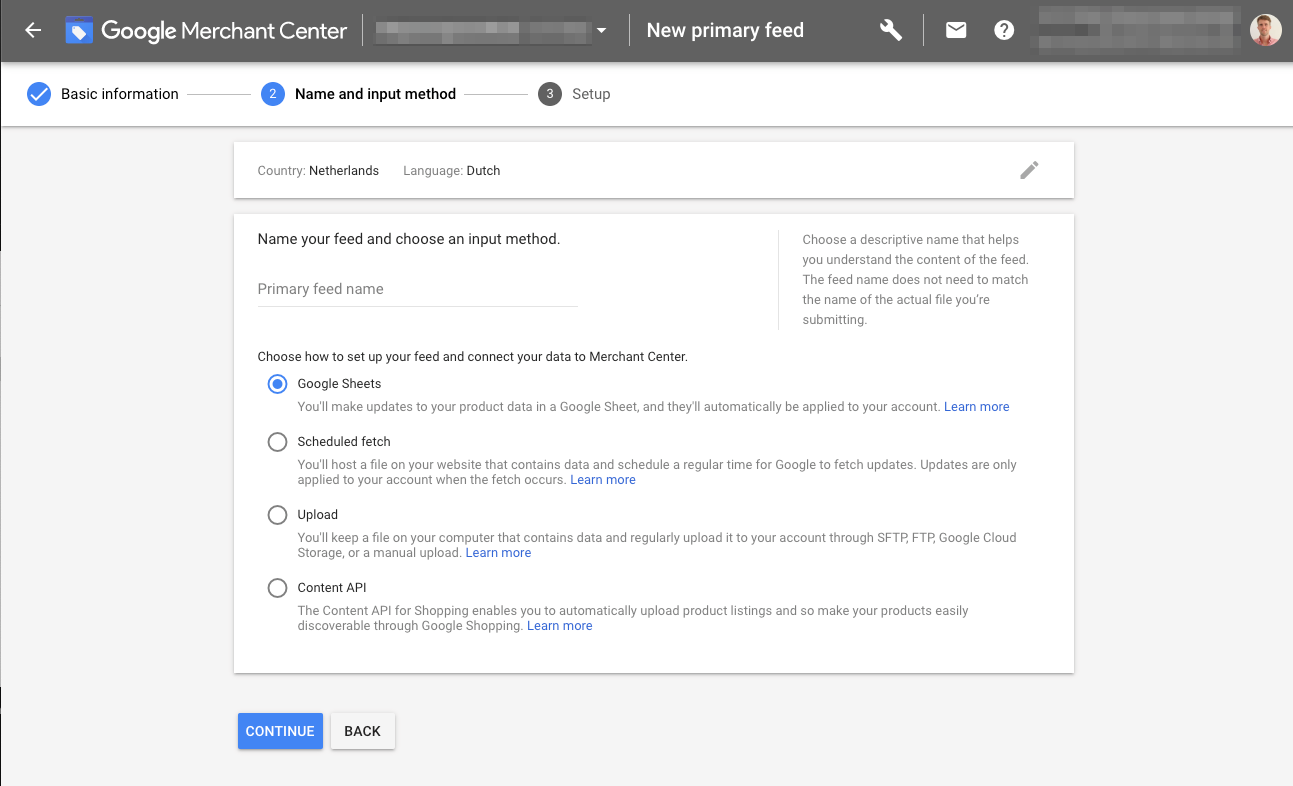Screen dimensions: 1293x786
Task: Edit country and language with pencil icon
Action: coord(1029,170)
